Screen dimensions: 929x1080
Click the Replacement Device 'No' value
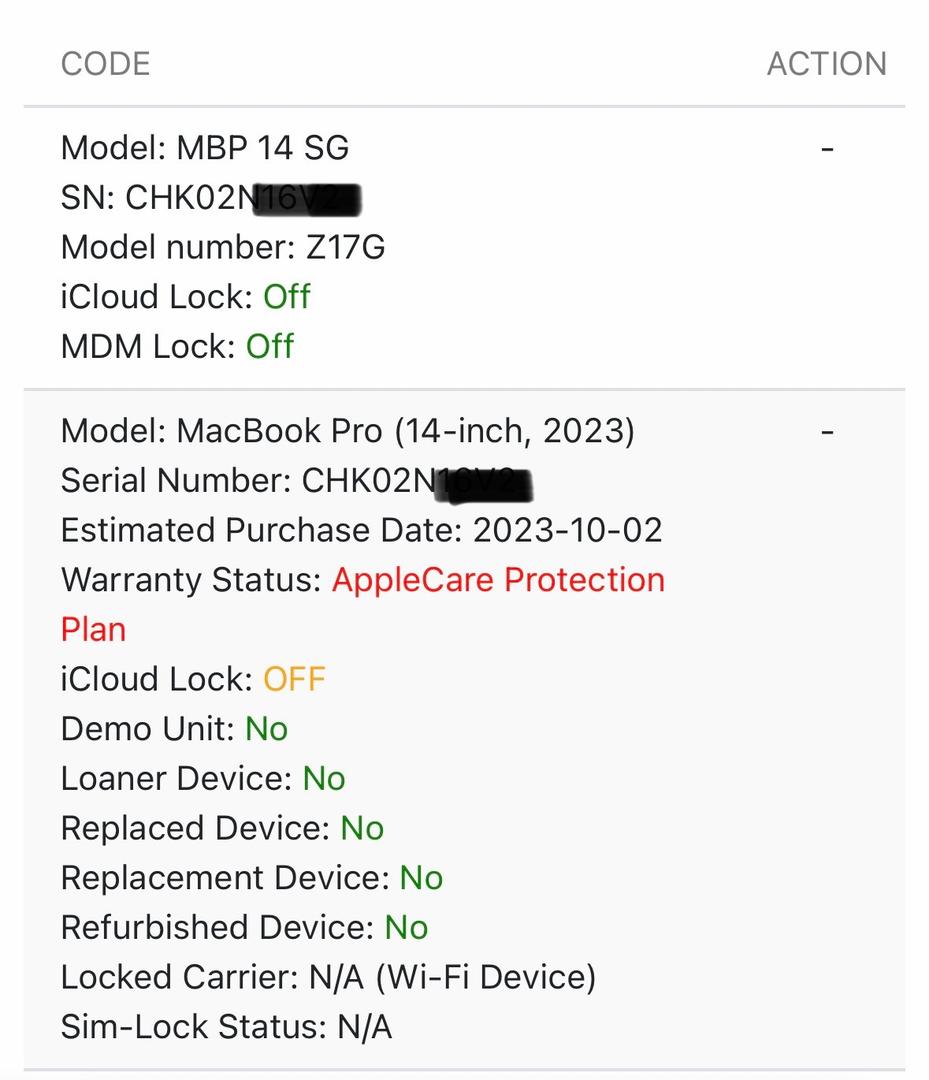click(x=421, y=877)
